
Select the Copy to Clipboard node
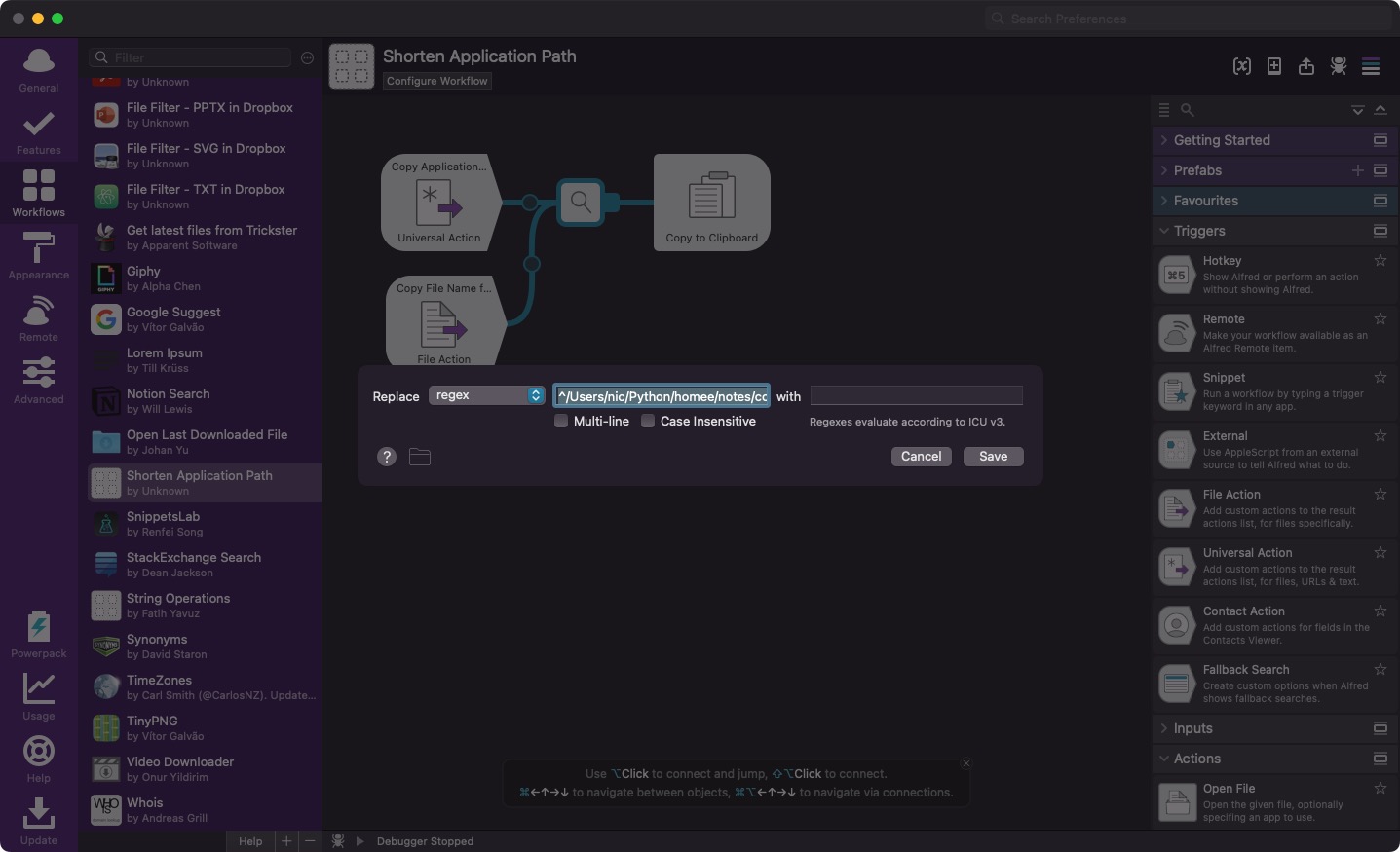pos(712,203)
